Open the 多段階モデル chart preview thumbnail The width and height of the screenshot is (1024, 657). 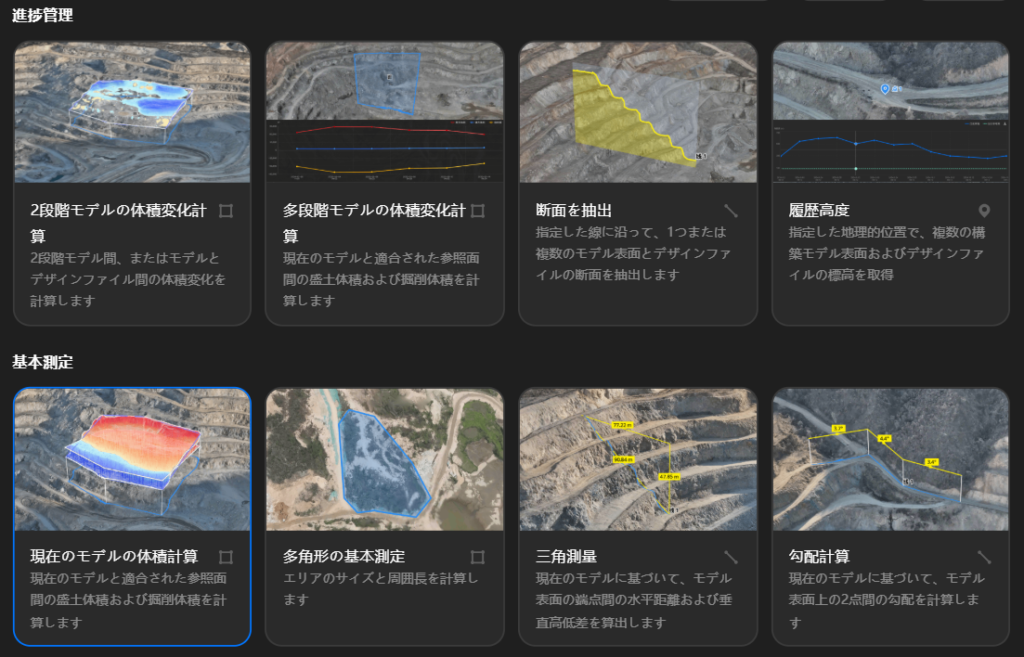[384, 112]
